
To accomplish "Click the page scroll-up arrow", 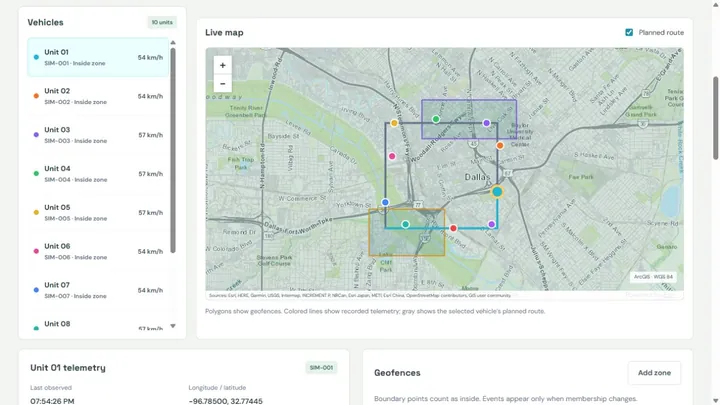I will pyautogui.click(x=715, y=4).
